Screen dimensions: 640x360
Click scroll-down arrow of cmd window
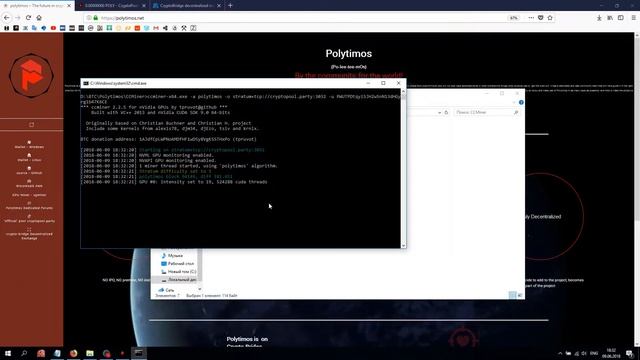404,245
